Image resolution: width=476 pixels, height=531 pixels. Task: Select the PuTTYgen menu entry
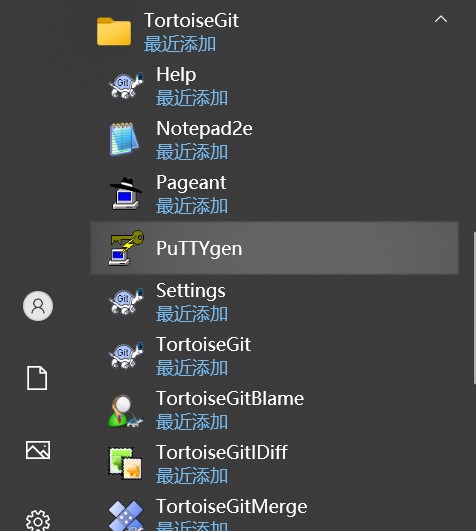274,248
